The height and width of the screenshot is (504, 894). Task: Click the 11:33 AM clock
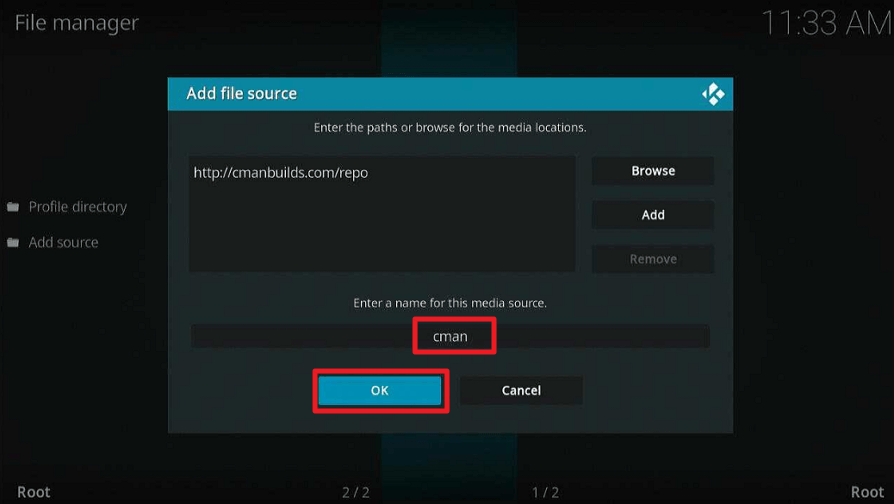pos(827,24)
